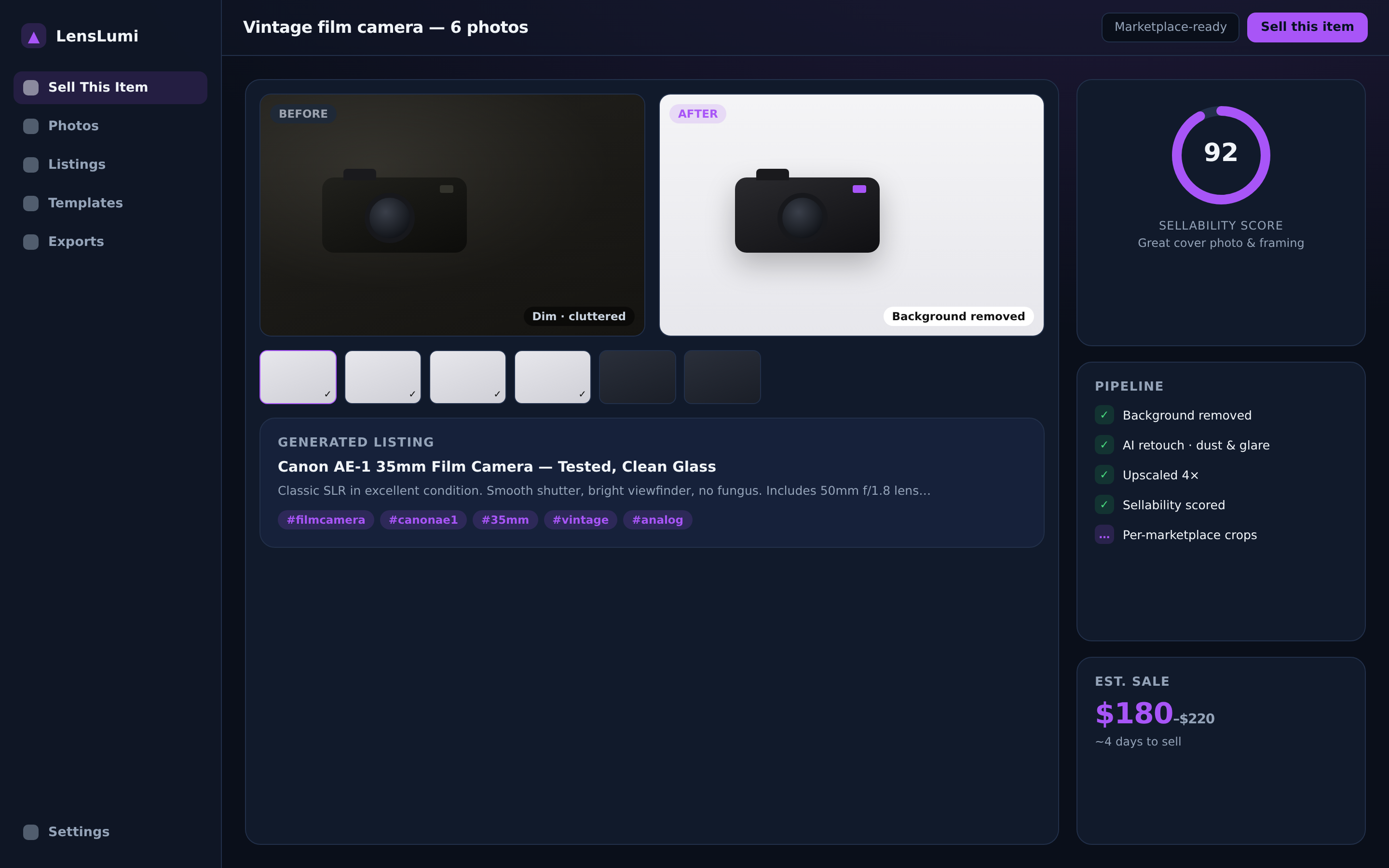The image size is (1389, 868).
Task: Open the Exports page
Action: (x=110, y=242)
